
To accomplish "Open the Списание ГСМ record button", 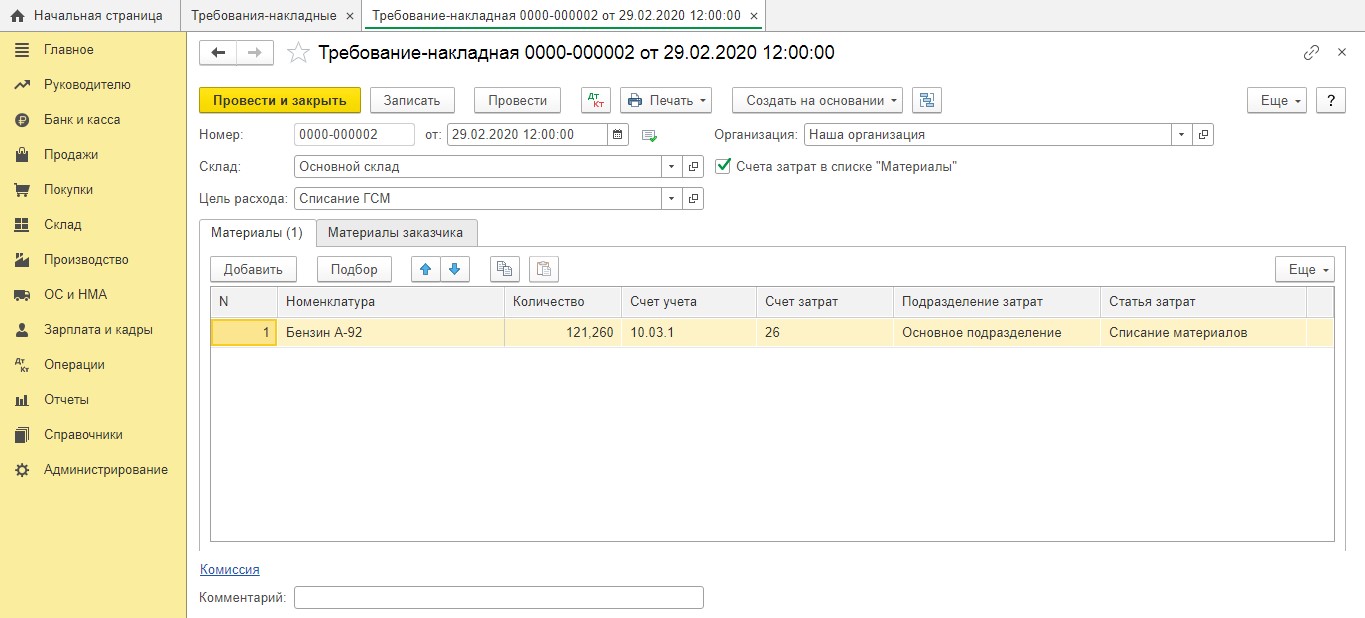I will [694, 199].
